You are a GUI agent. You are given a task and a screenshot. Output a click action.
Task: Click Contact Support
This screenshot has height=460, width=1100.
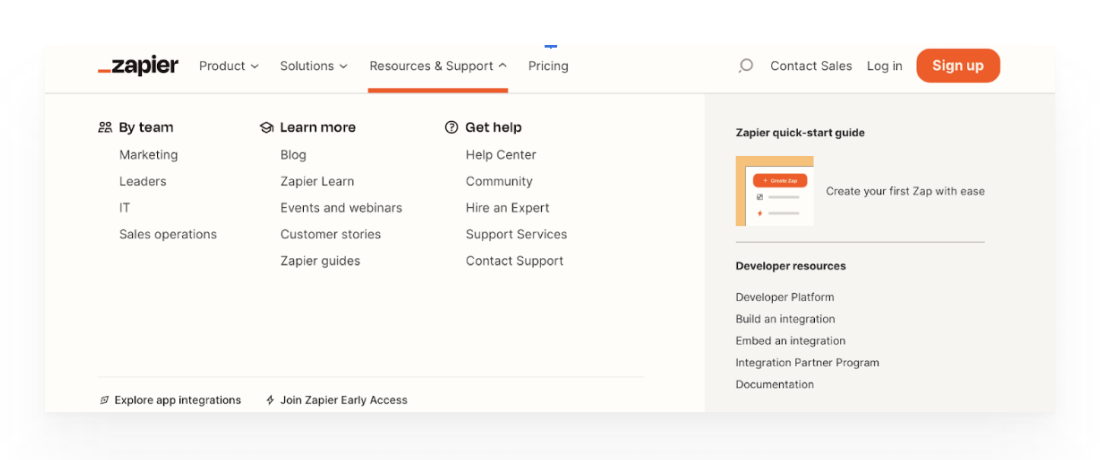click(x=514, y=261)
